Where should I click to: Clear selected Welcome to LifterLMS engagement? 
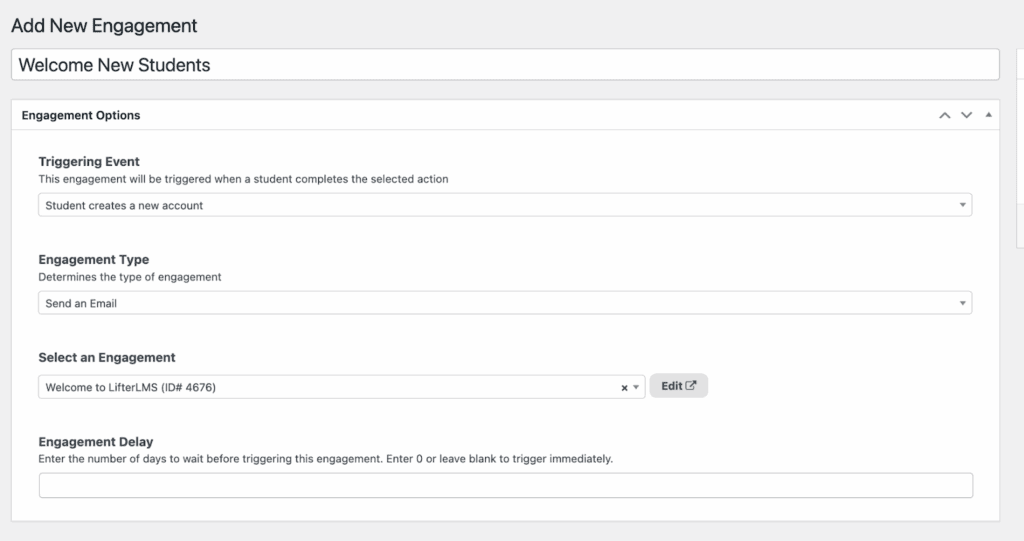point(624,387)
